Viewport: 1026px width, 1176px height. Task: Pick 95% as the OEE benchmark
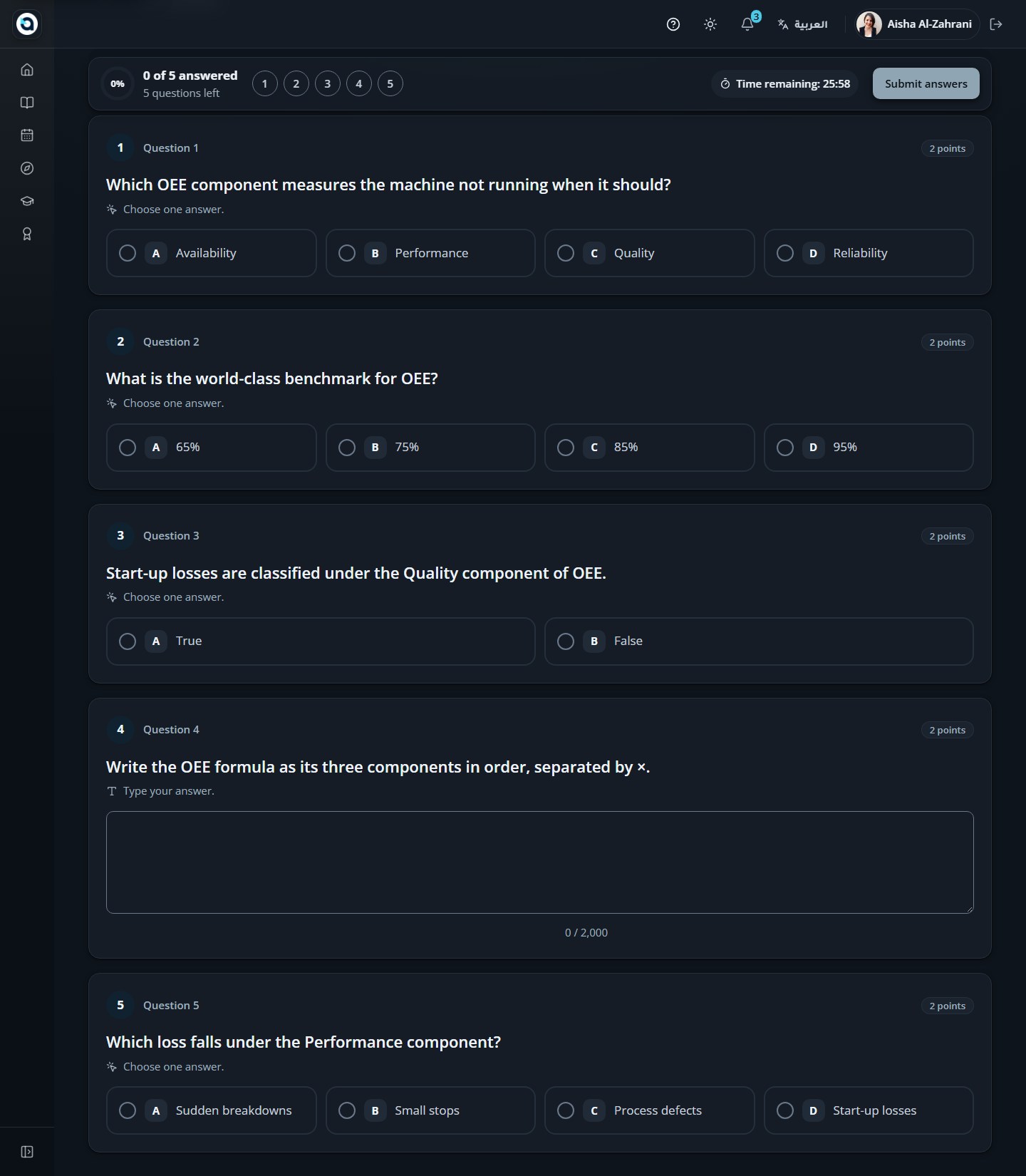click(x=869, y=448)
